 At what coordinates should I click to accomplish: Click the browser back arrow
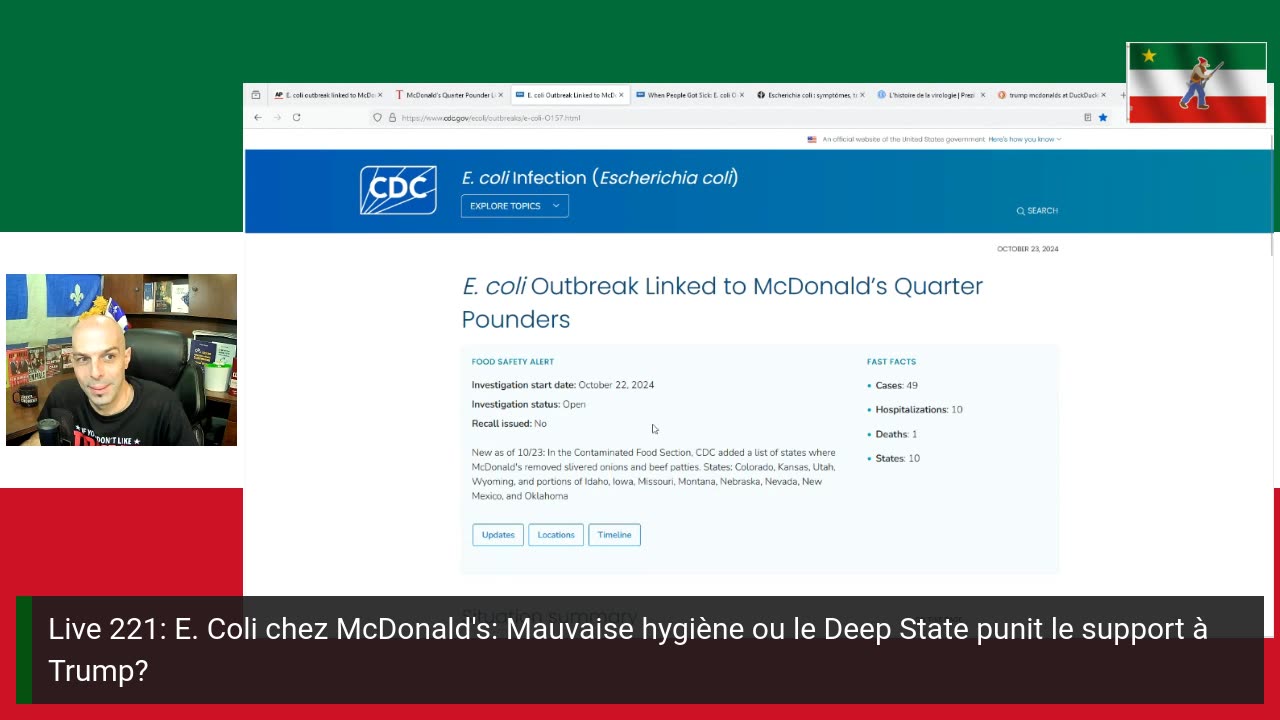[x=257, y=117]
